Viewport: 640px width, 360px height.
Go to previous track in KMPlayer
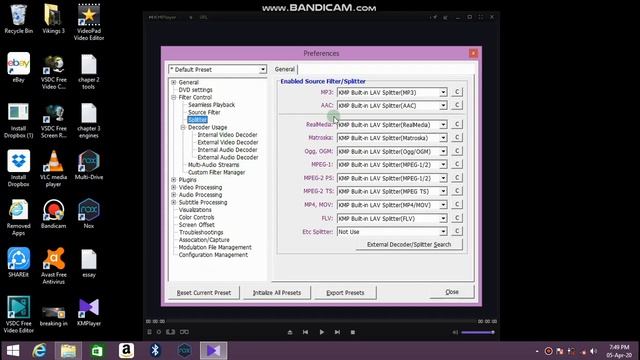point(305,332)
